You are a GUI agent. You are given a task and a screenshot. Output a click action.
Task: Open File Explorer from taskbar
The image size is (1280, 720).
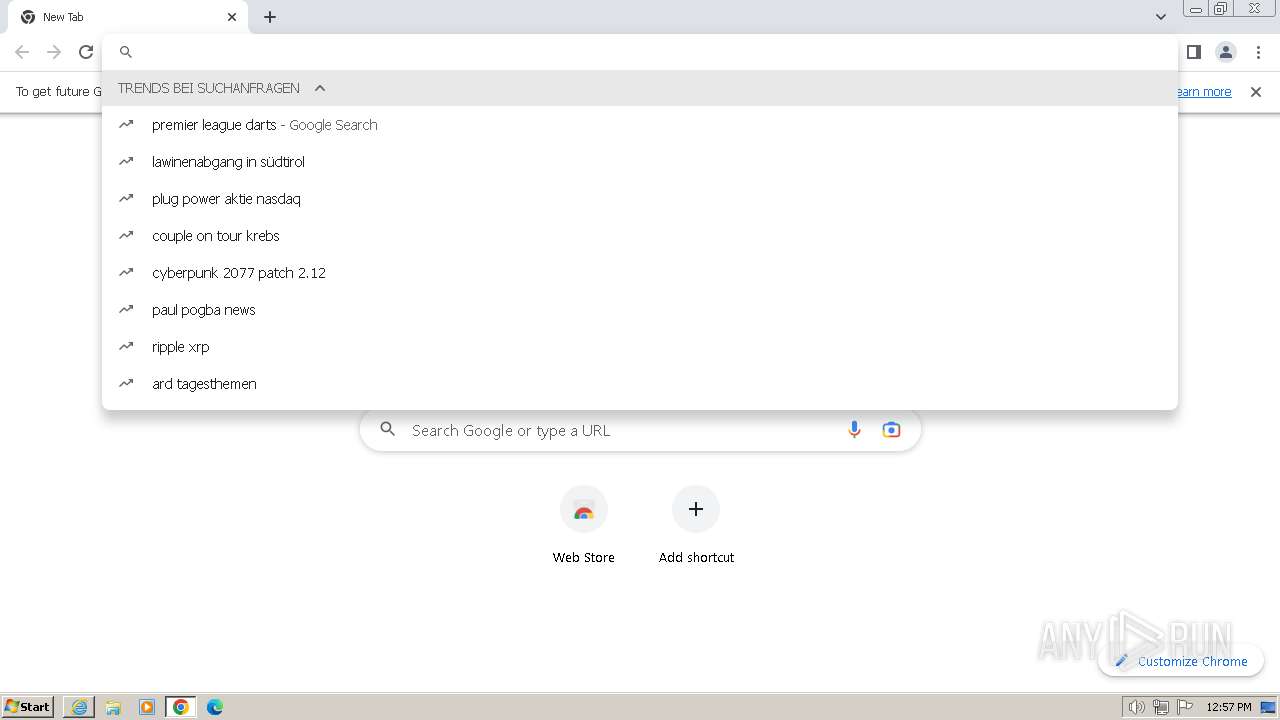[113, 707]
